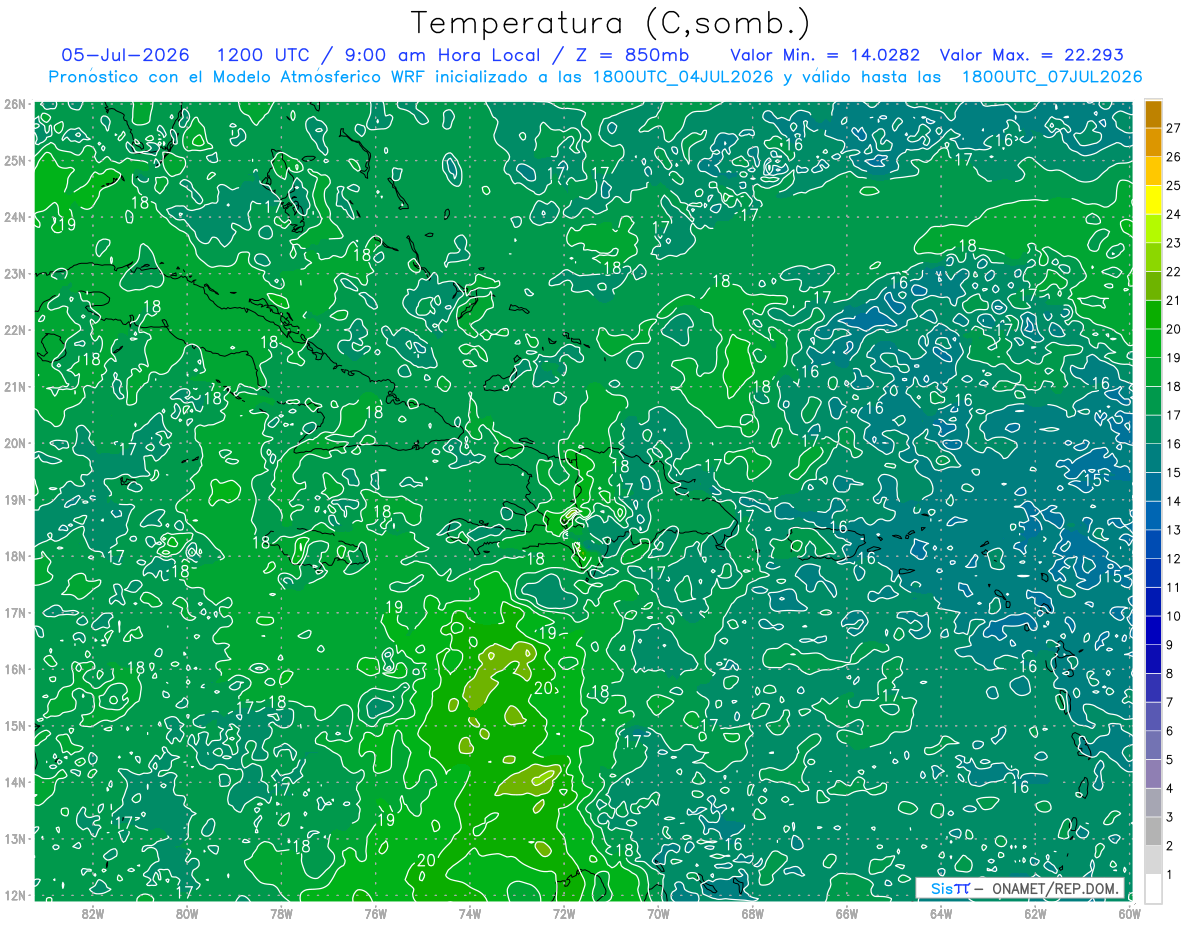Click the "82W" longitude axis label
The width and height of the screenshot is (1200, 927).
(93, 913)
